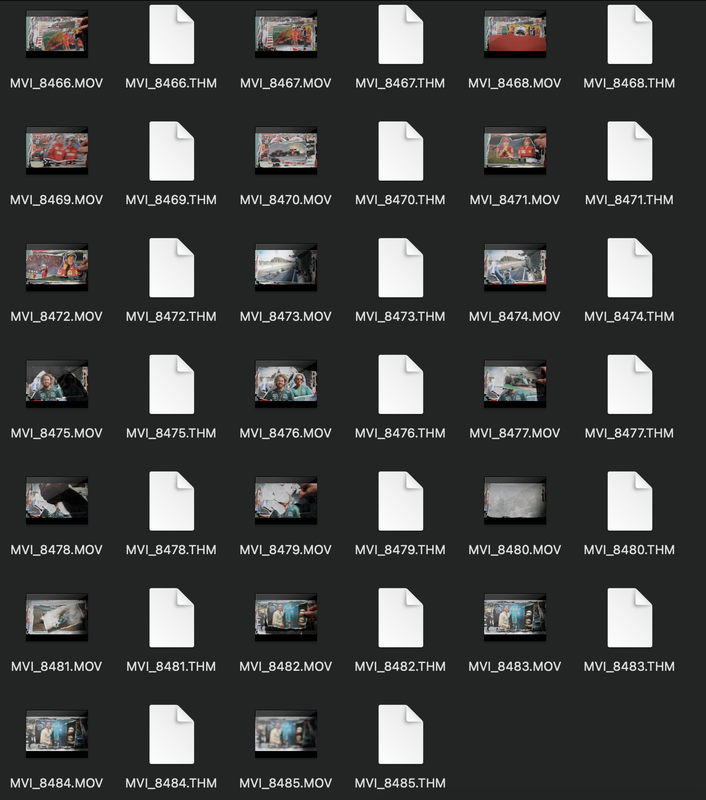Select the MVI_8485.THM blank file icon
Viewport: 706px width, 800px height.
pyautogui.click(x=400, y=735)
